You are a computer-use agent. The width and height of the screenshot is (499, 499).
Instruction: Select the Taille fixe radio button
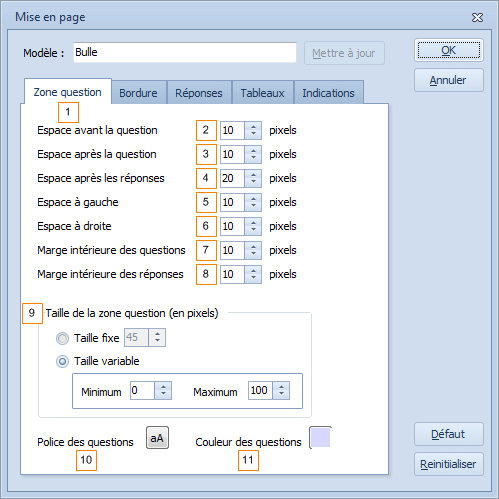62,338
